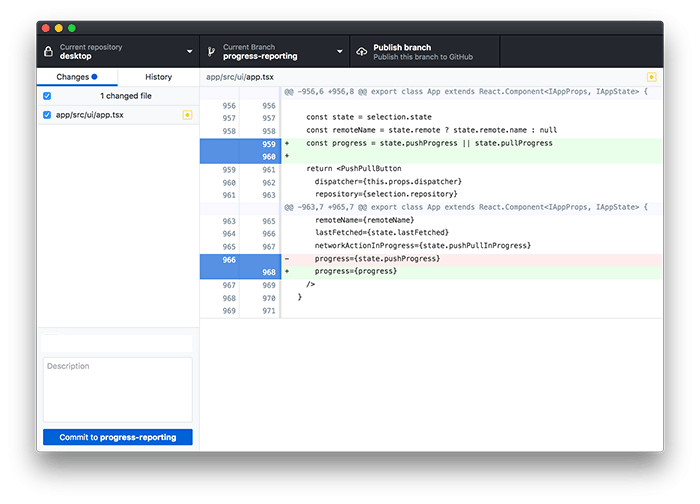Expand the Current Branch dropdown arrow
Screen dimensions: 700x504
pos(340,52)
